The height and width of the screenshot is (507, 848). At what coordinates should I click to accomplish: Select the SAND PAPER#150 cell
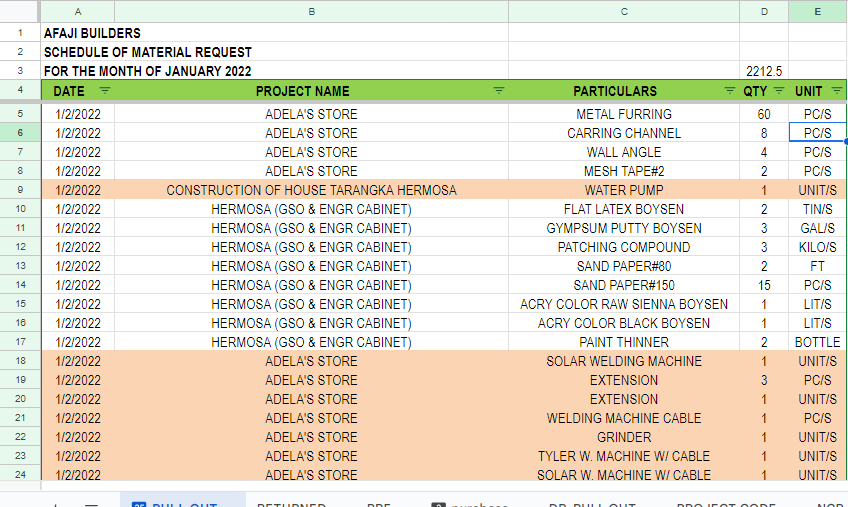(624, 285)
